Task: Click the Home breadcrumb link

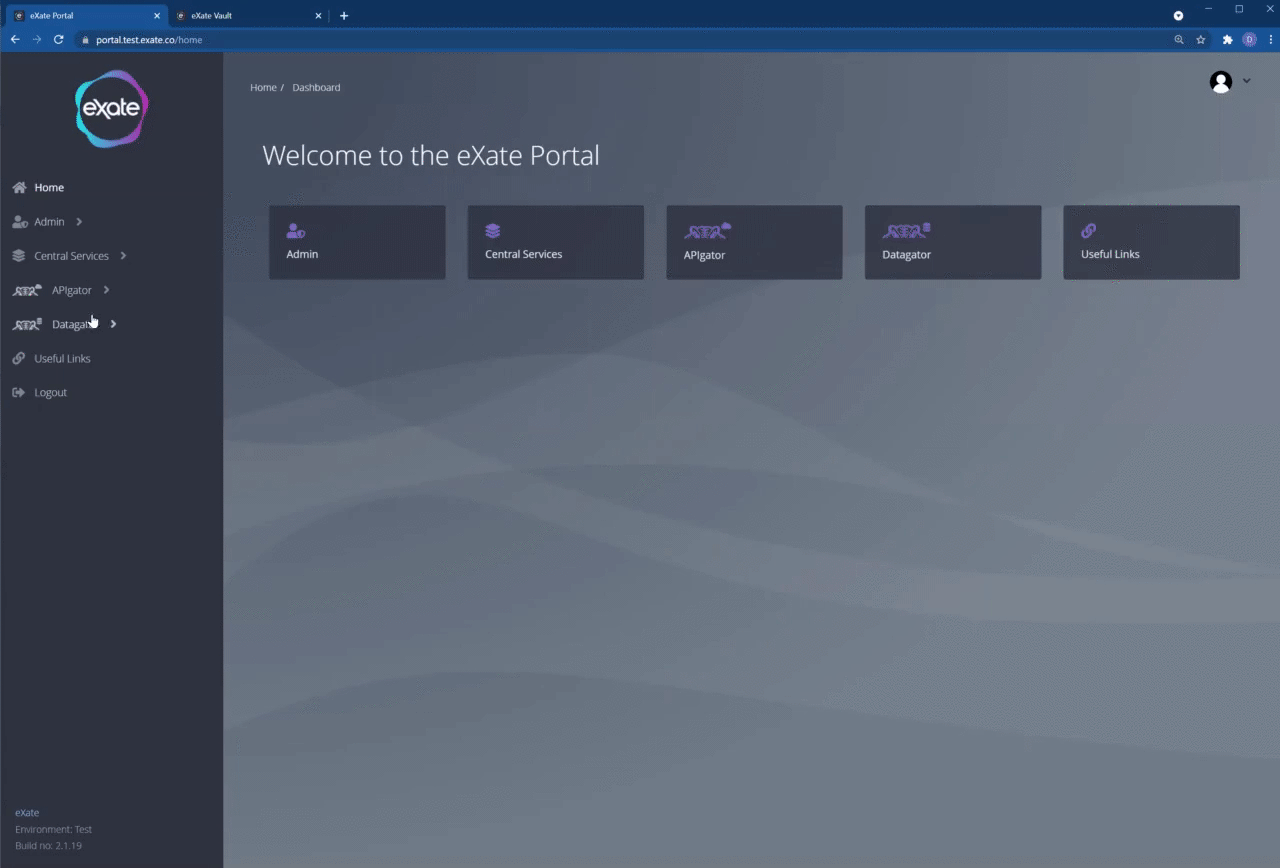Action: coord(263,88)
